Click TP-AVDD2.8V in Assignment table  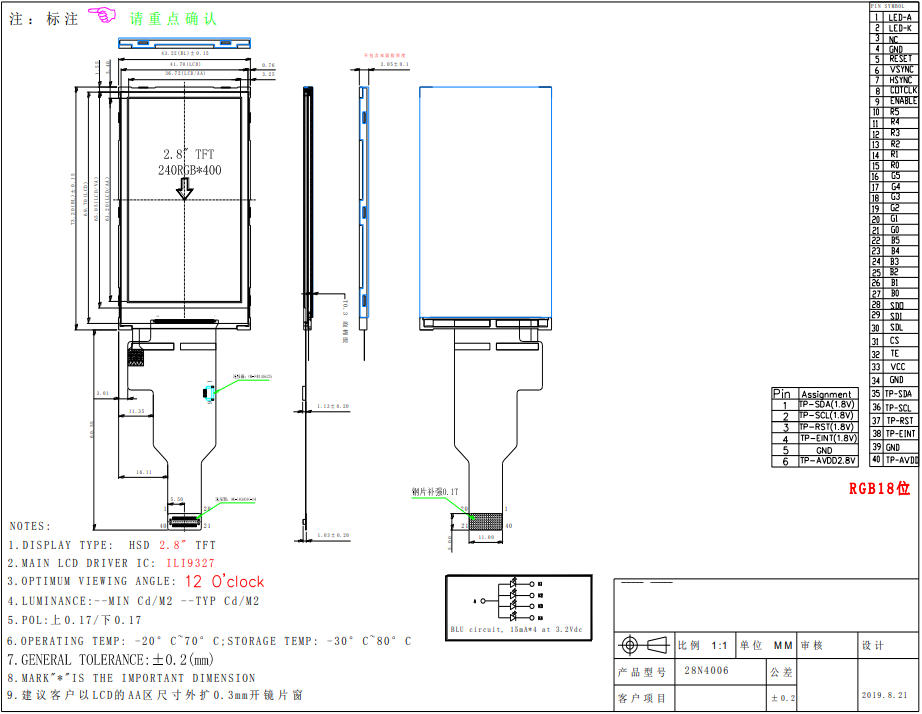click(x=826, y=461)
